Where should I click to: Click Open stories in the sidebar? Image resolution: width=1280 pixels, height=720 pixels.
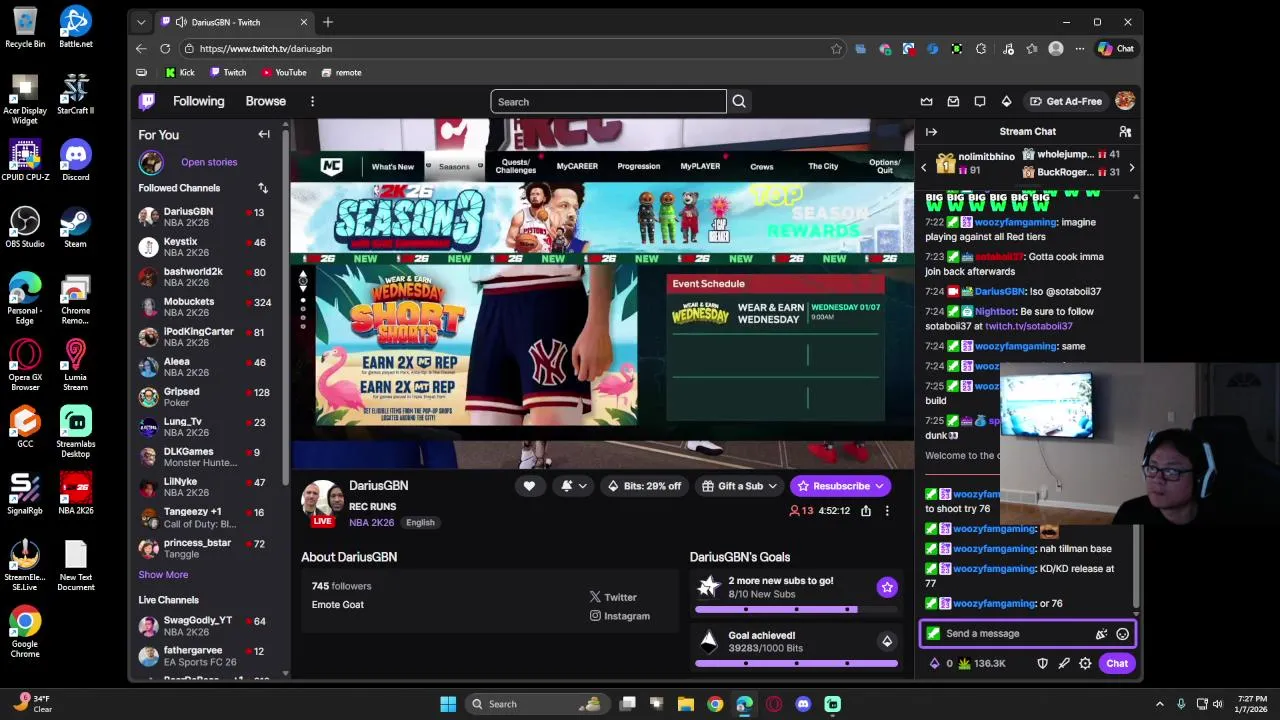(x=209, y=162)
